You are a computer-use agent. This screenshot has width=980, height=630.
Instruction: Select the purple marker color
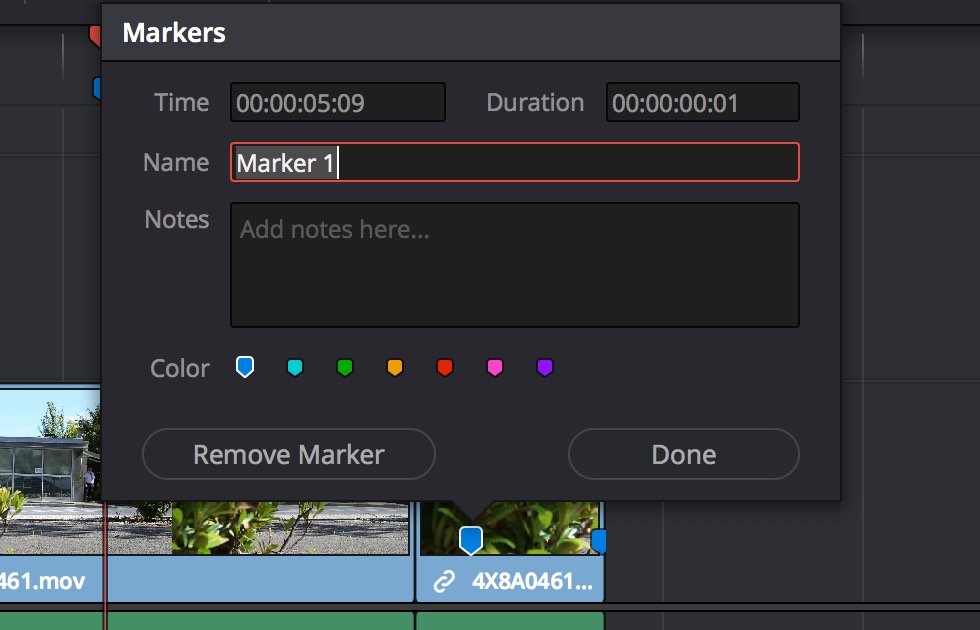coord(544,366)
